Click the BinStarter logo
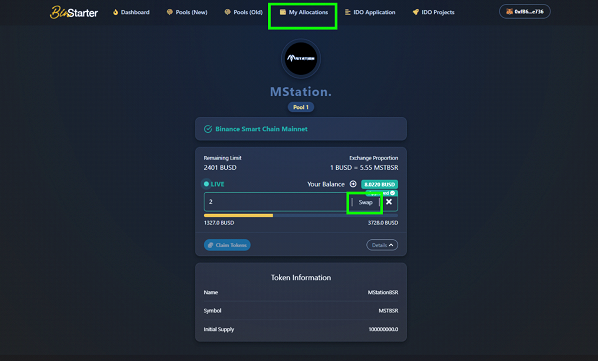This screenshot has width=598, height=361. point(74,12)
